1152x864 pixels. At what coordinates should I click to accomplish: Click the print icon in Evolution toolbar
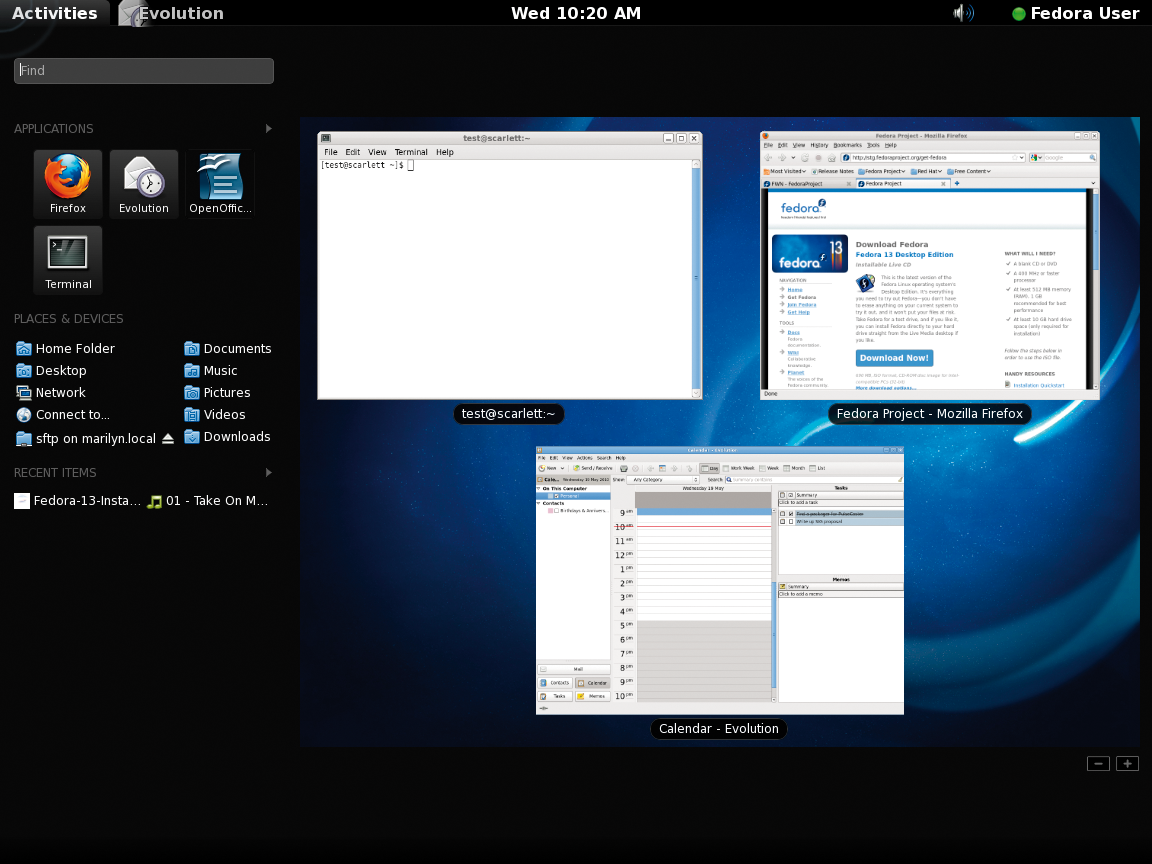(x=624, y=468)
